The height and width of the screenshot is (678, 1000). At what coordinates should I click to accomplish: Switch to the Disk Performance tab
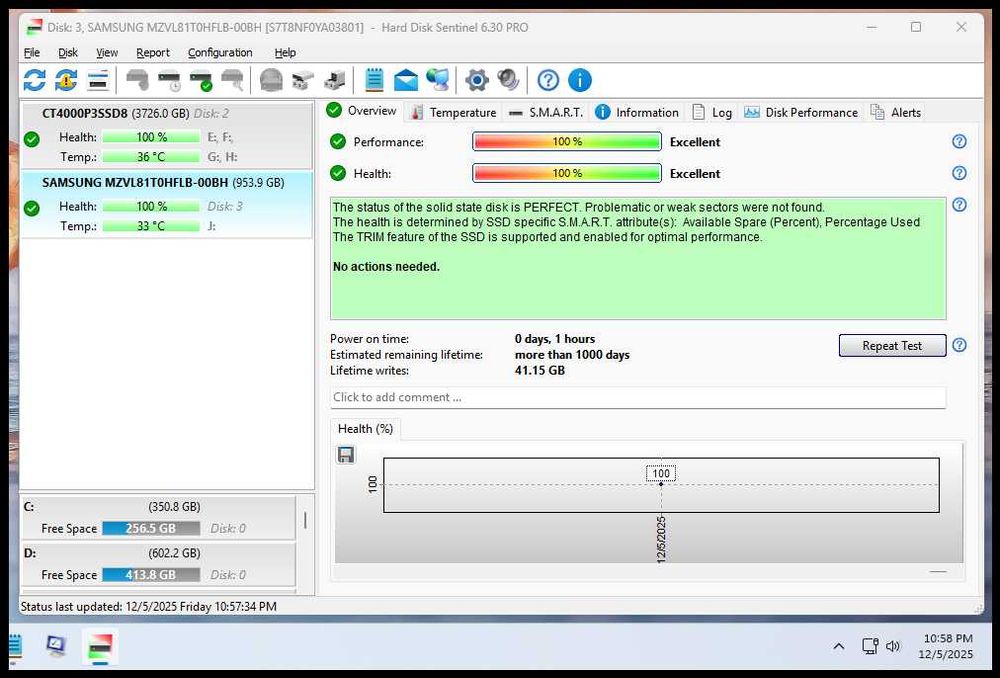coord(801,112)
